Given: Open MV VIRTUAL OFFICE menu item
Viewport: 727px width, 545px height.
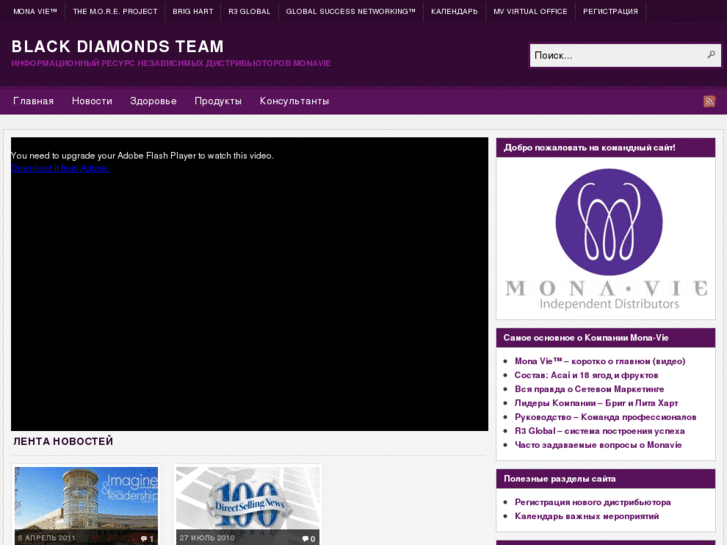Looking at the screenshot, I should (530, 11).
